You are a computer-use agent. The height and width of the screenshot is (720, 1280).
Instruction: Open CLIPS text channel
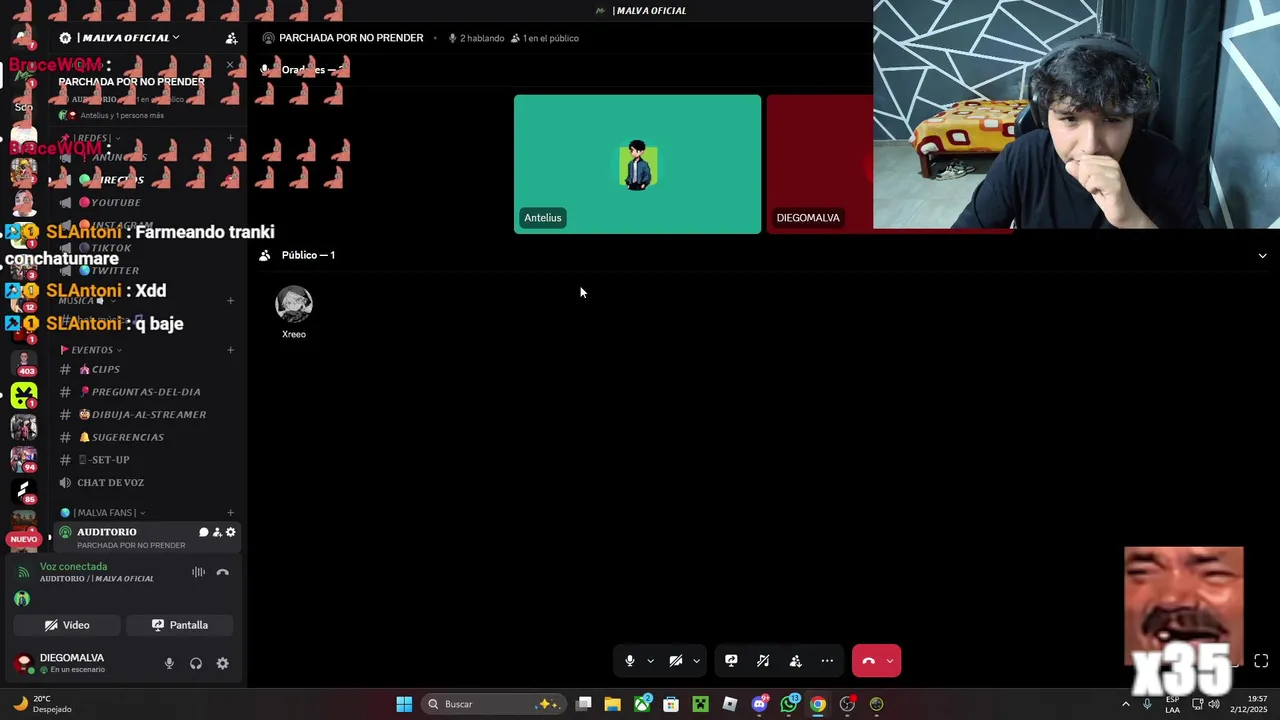click(x=147, y=370)
